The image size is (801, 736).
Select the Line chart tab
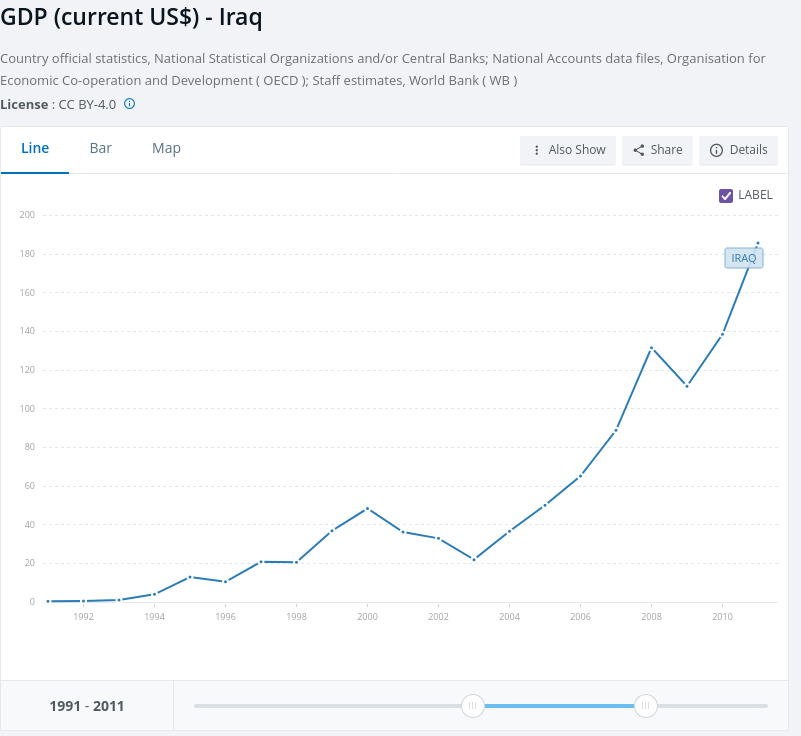coord(35,148)
